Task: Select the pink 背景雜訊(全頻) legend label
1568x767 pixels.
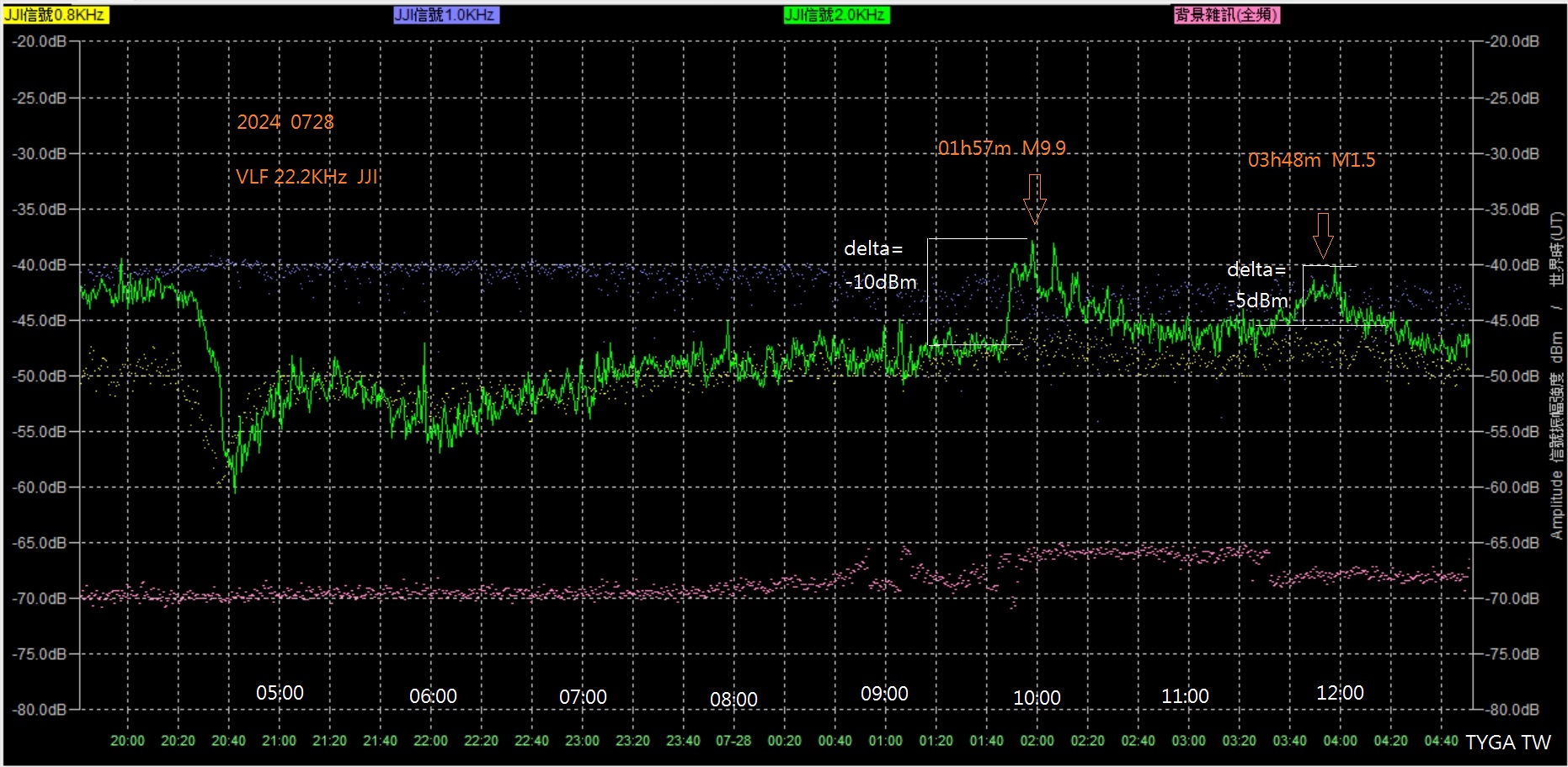Action: pyautogui.click(x=1226, y=15)
